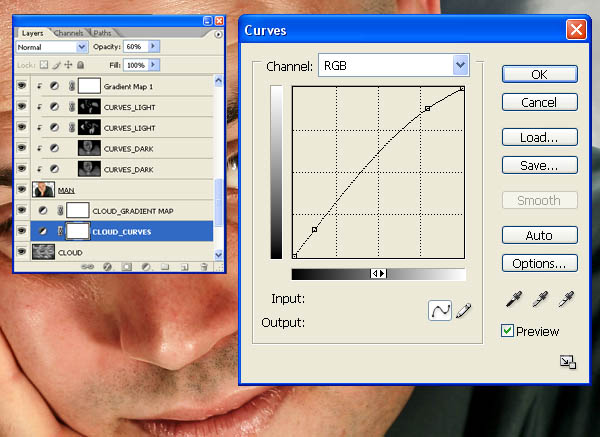Hide the Gradient Map 1 layer

[x=22, y=85]
